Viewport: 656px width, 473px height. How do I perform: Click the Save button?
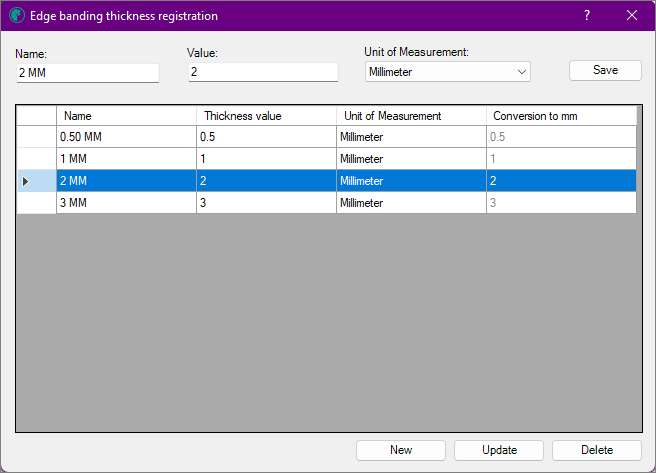point(605,70)
